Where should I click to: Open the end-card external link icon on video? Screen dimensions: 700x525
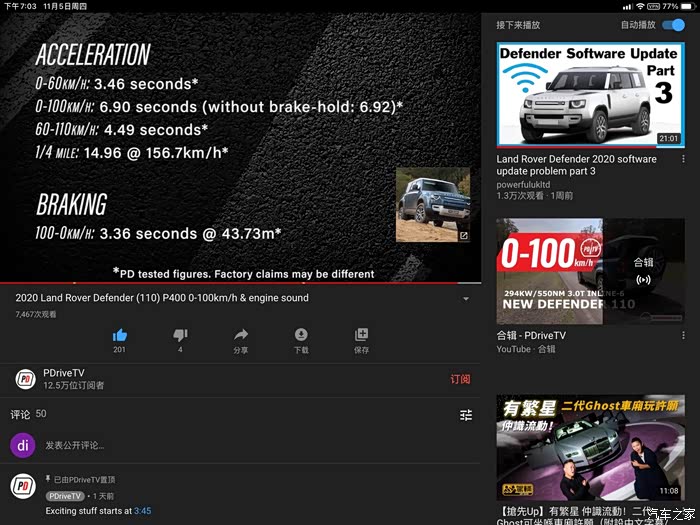click(463, 236)
